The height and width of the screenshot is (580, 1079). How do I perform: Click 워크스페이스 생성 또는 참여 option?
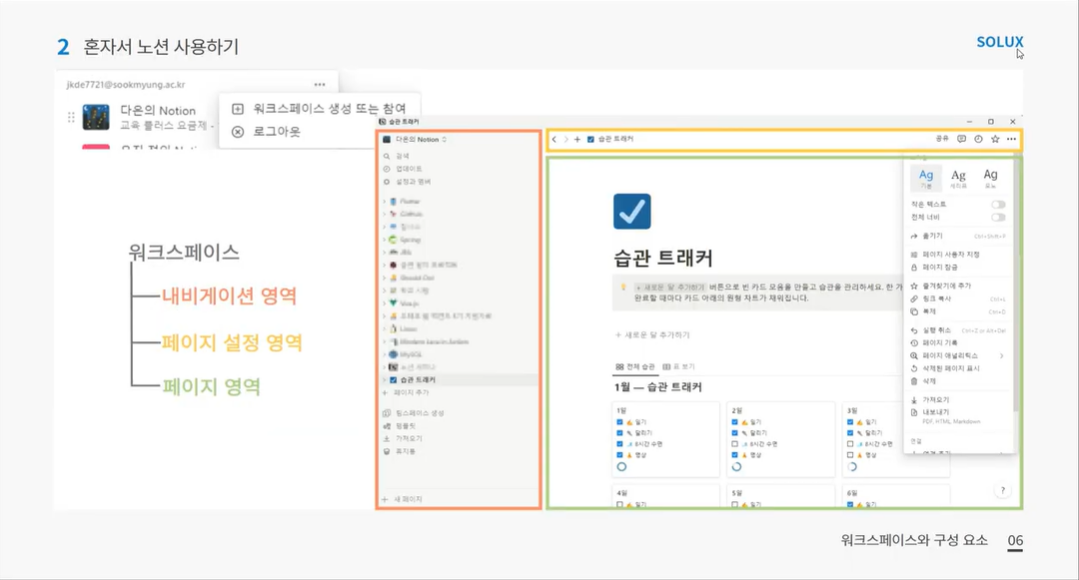319,109
